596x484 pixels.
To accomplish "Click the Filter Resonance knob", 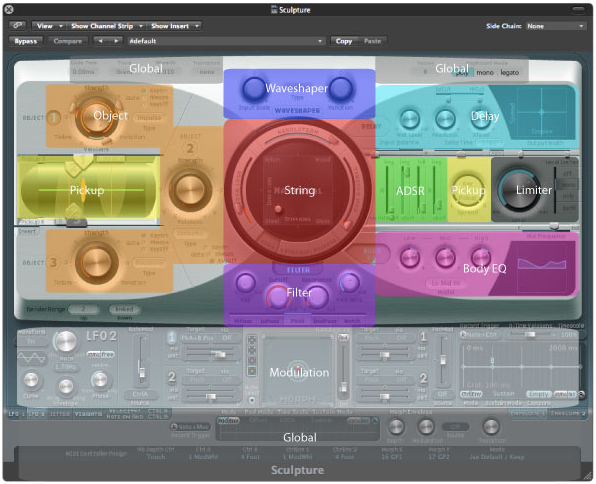I will coord(317,297).
